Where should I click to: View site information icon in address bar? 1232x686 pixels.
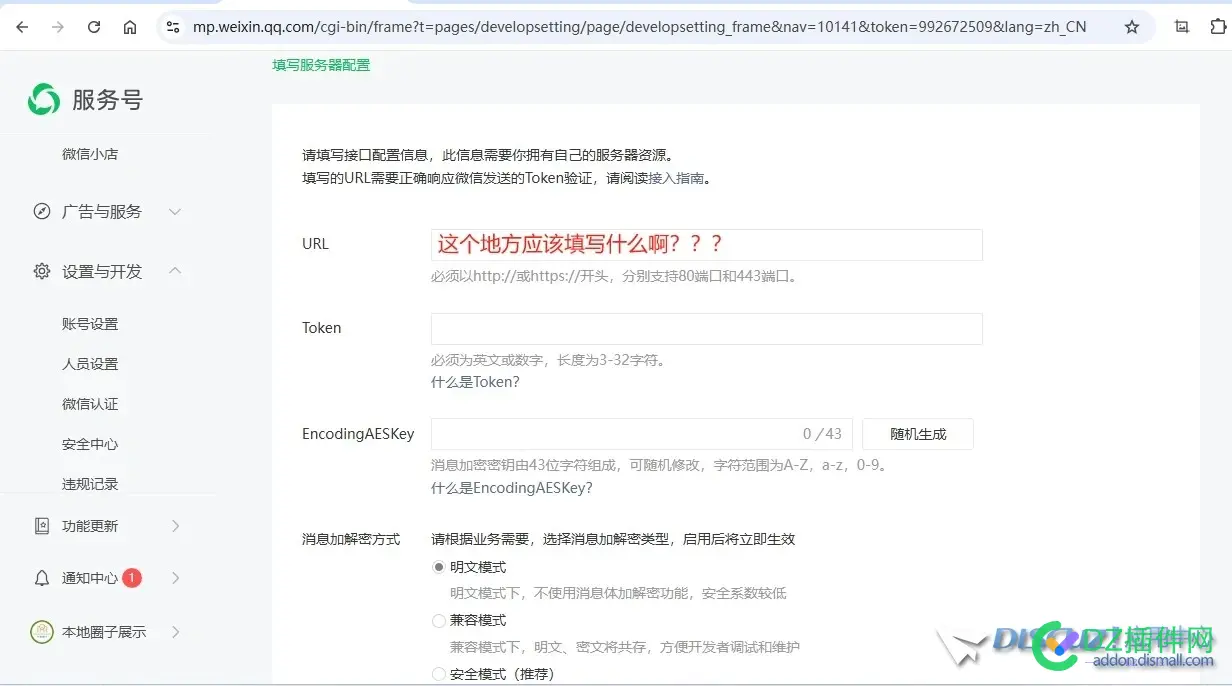tap(173, 27)
